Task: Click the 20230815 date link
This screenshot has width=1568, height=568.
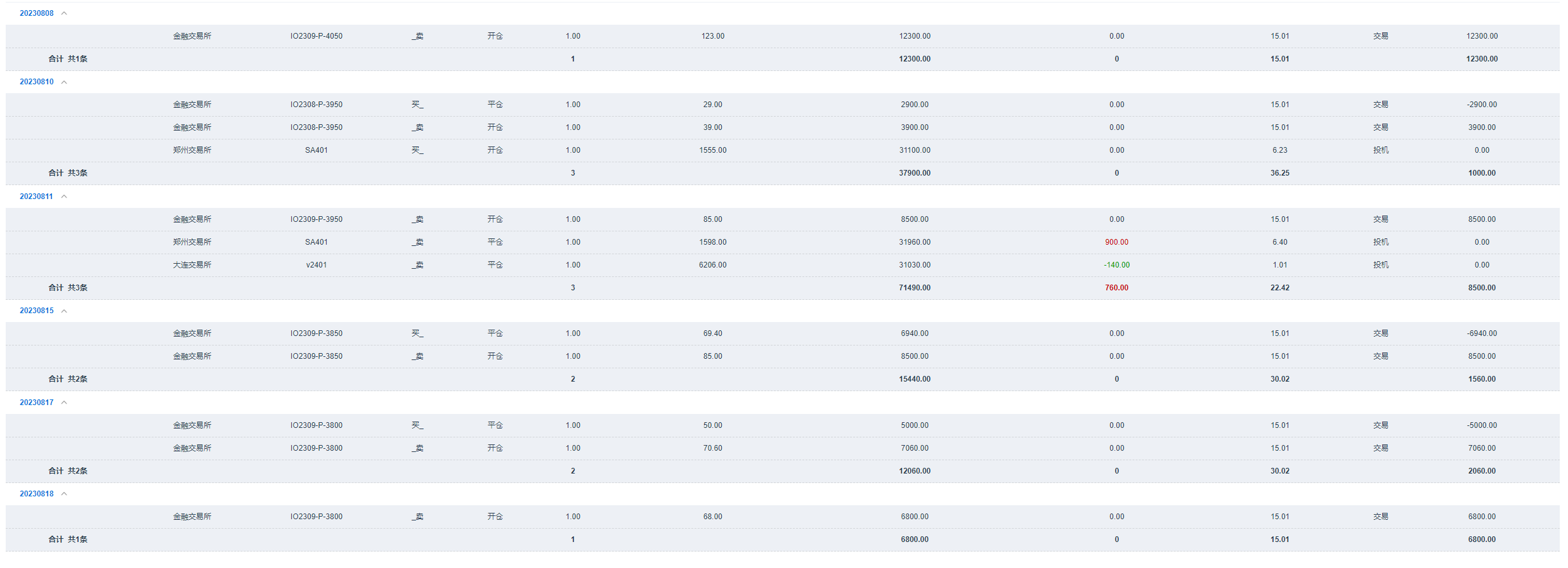Action: click(37, 311)
